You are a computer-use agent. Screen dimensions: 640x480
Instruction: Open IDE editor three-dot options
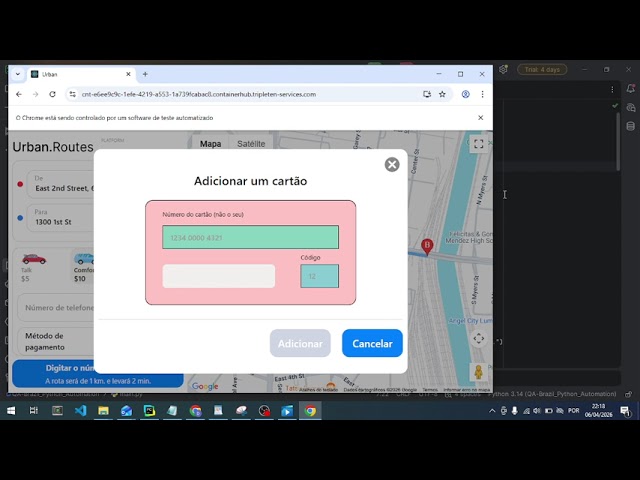click(x=612, y=89)
